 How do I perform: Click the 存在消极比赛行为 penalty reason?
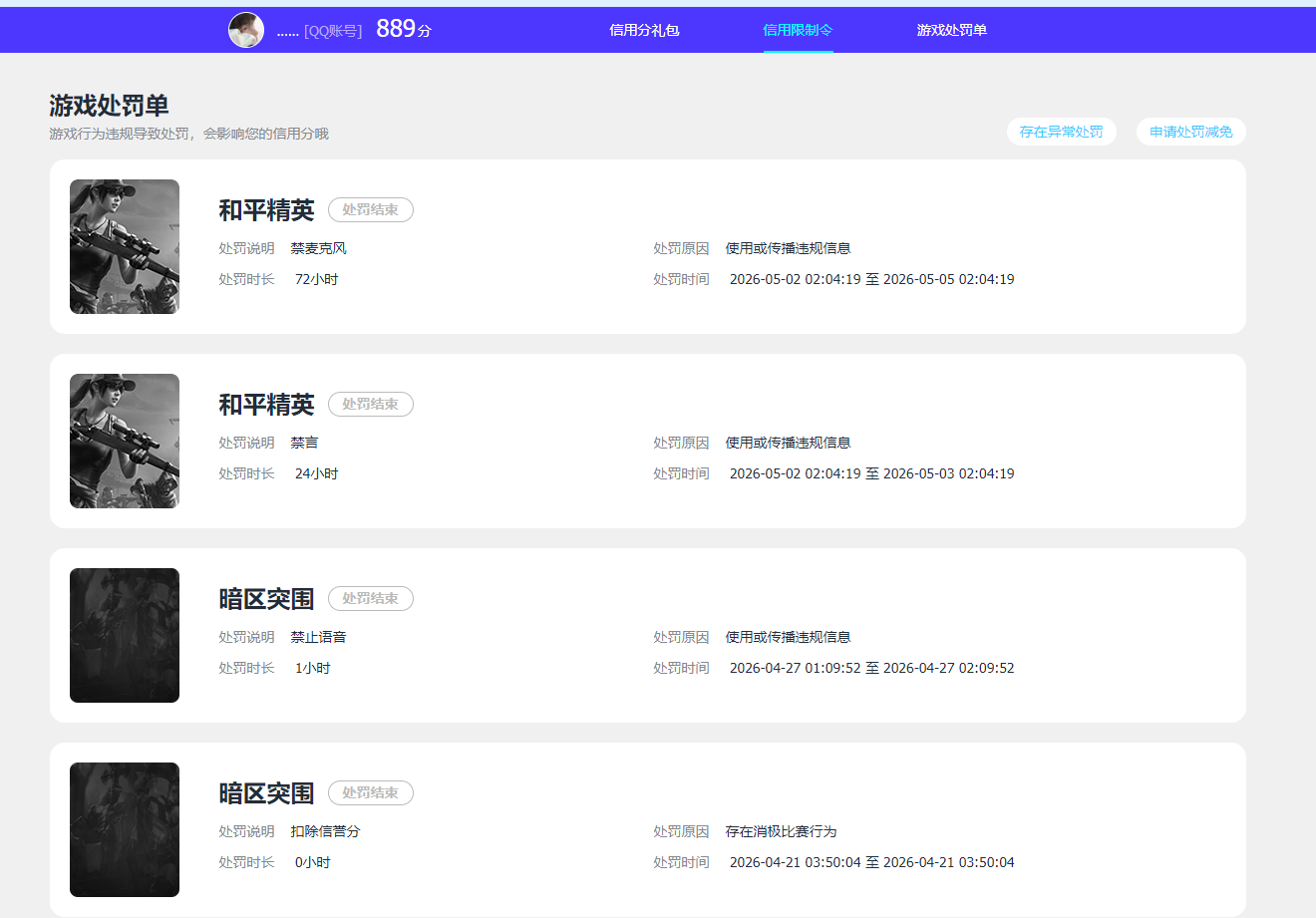coord(782,831)
